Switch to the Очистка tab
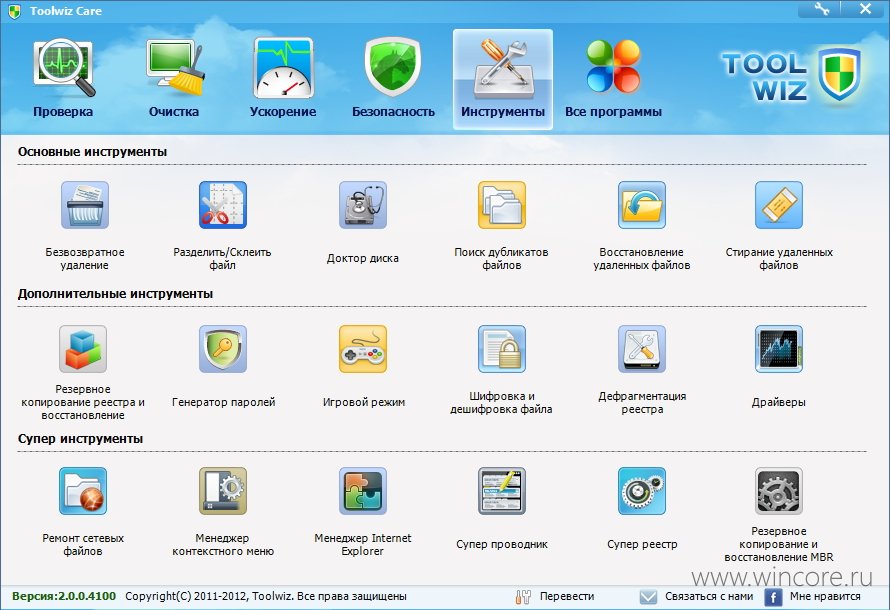Screen dimensions: 890x610 [x=174, y=78]
